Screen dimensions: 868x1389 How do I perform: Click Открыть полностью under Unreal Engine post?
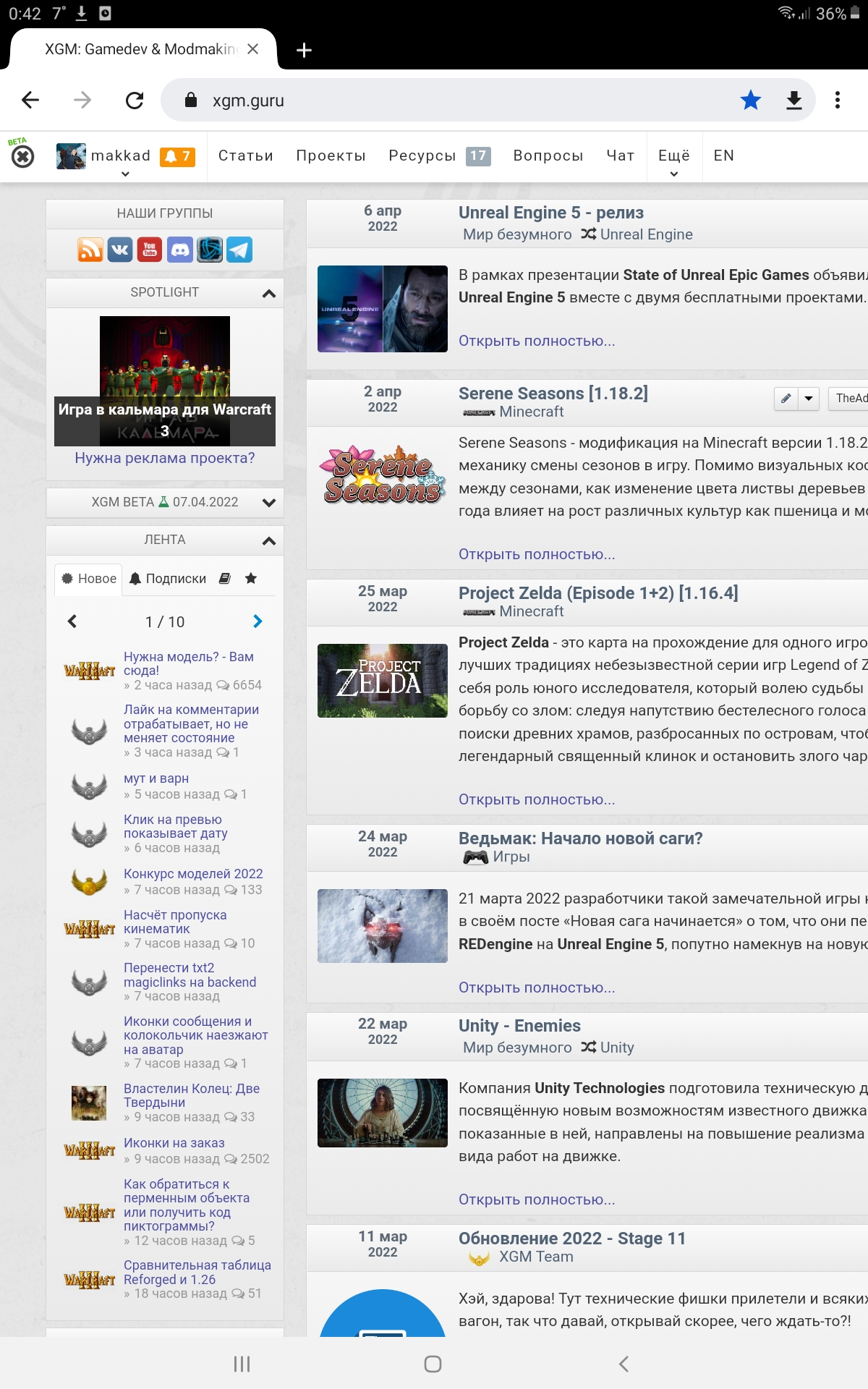click(x=537, y=341)
